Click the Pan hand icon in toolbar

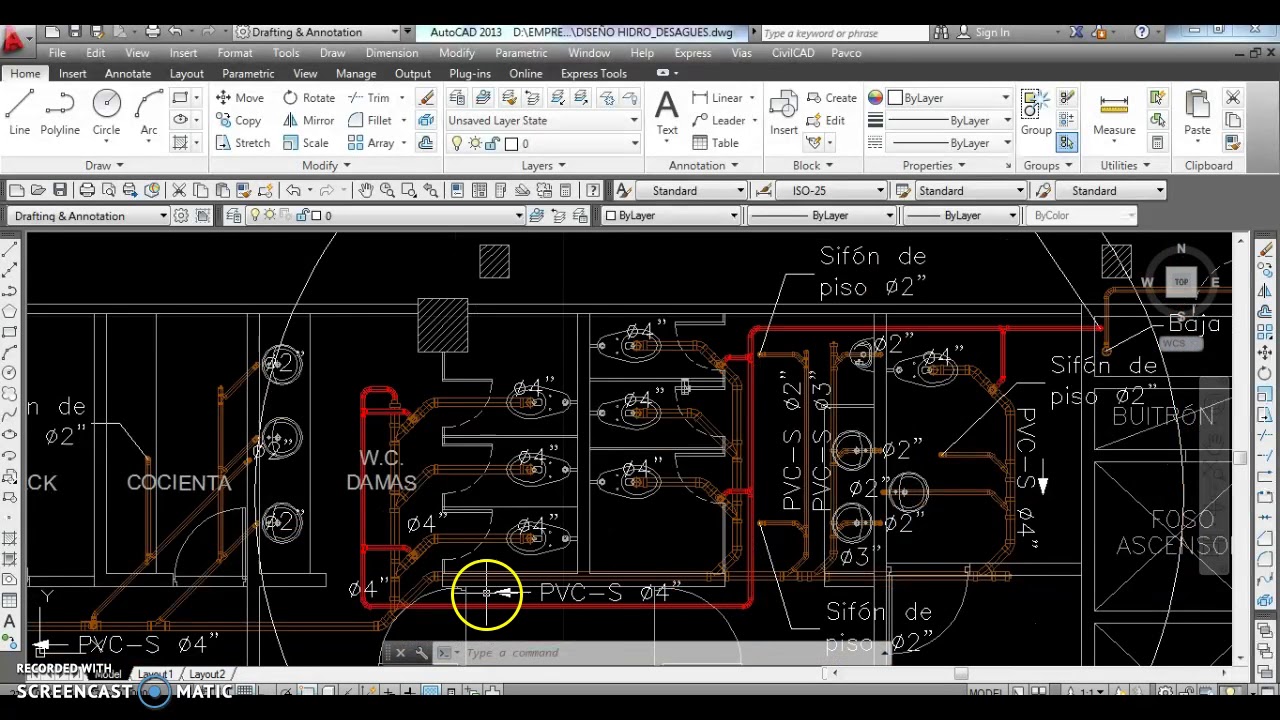366,190
